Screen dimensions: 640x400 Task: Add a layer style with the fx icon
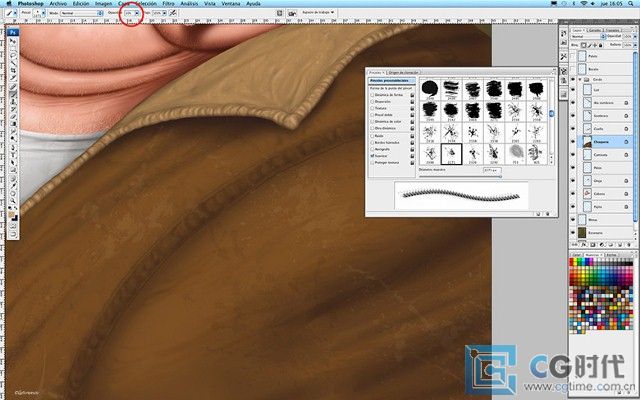584,245
